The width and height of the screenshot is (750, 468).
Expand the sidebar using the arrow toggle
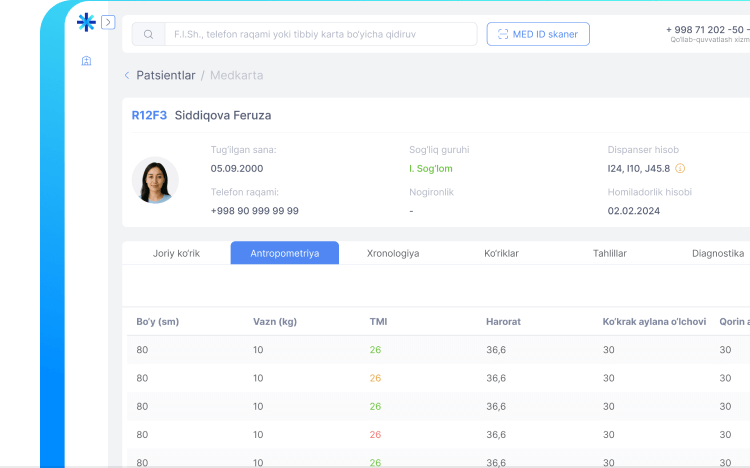click(108, 22)
